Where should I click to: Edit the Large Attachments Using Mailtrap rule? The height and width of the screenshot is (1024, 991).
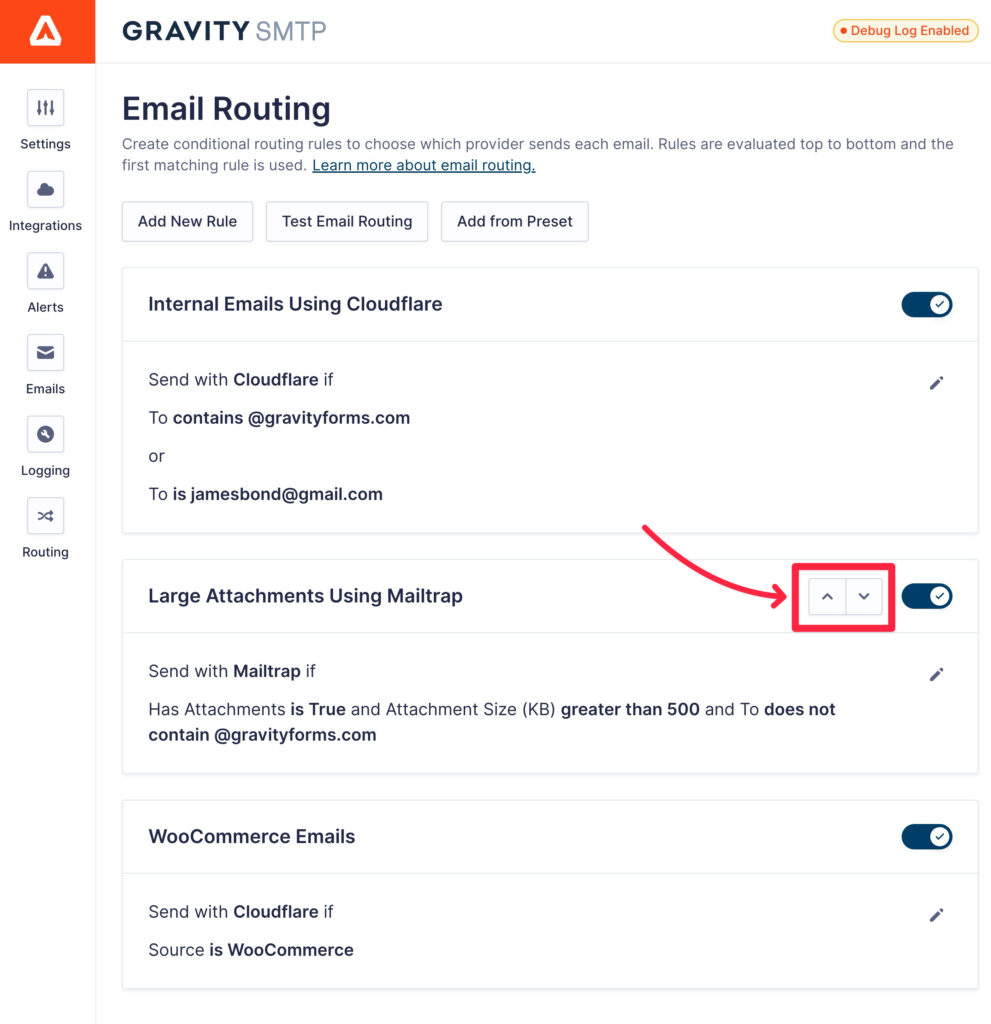click(x=936, y=675)
